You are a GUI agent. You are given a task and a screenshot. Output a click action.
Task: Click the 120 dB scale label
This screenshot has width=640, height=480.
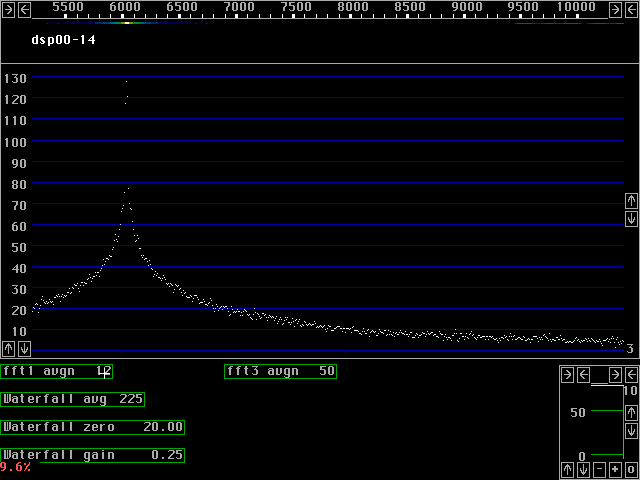(15, 100)
